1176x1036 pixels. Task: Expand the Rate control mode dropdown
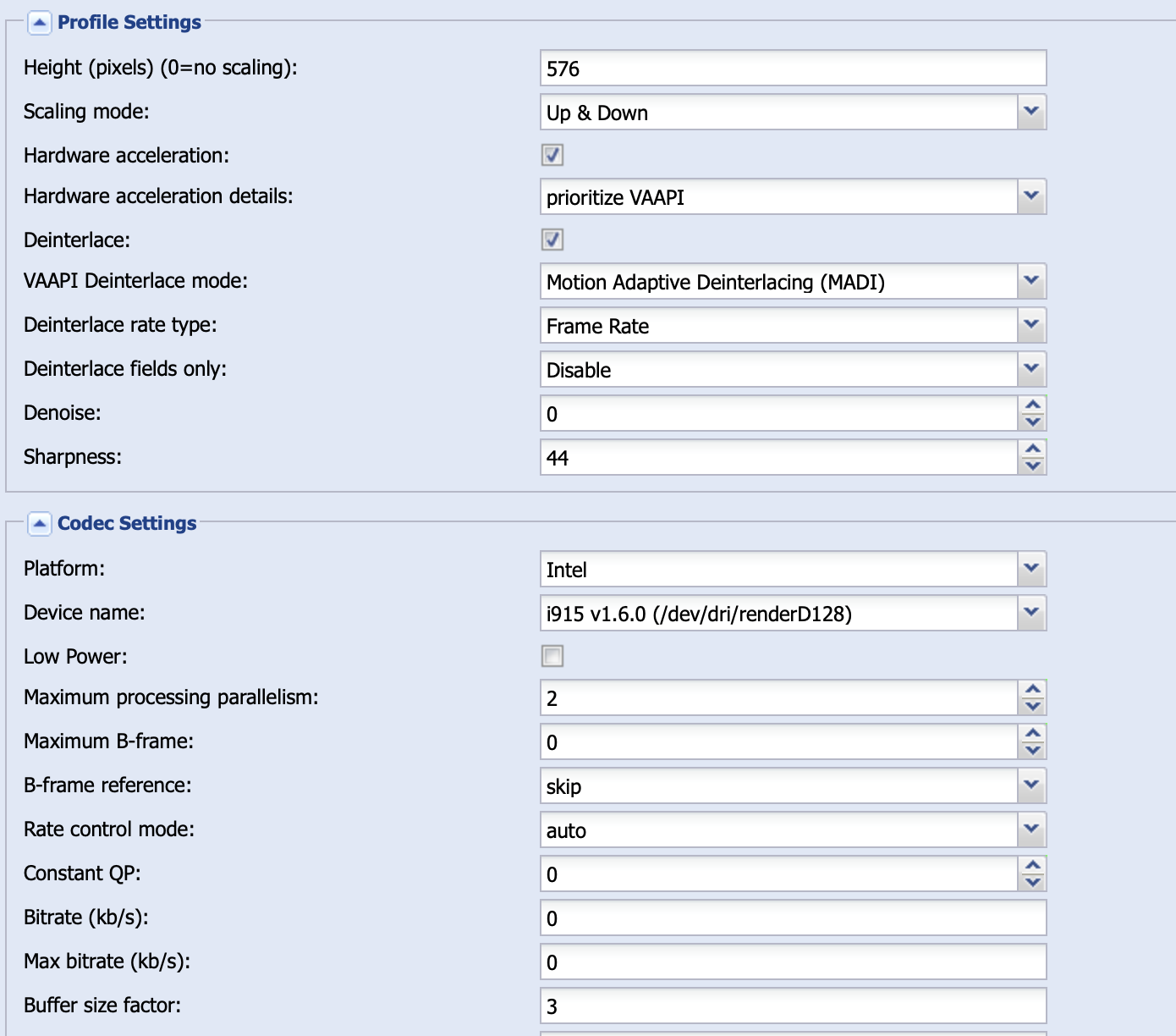point(1031,829)
